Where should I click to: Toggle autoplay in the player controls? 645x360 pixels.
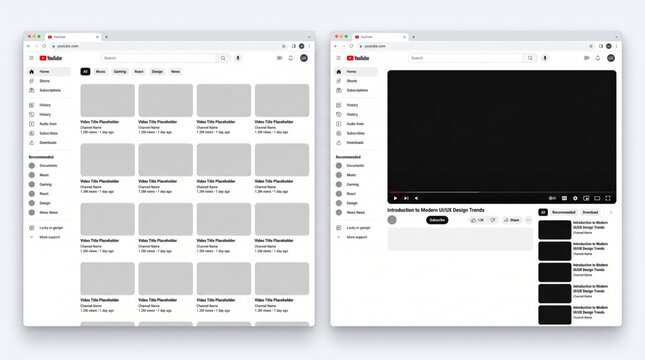click(552, 198)
